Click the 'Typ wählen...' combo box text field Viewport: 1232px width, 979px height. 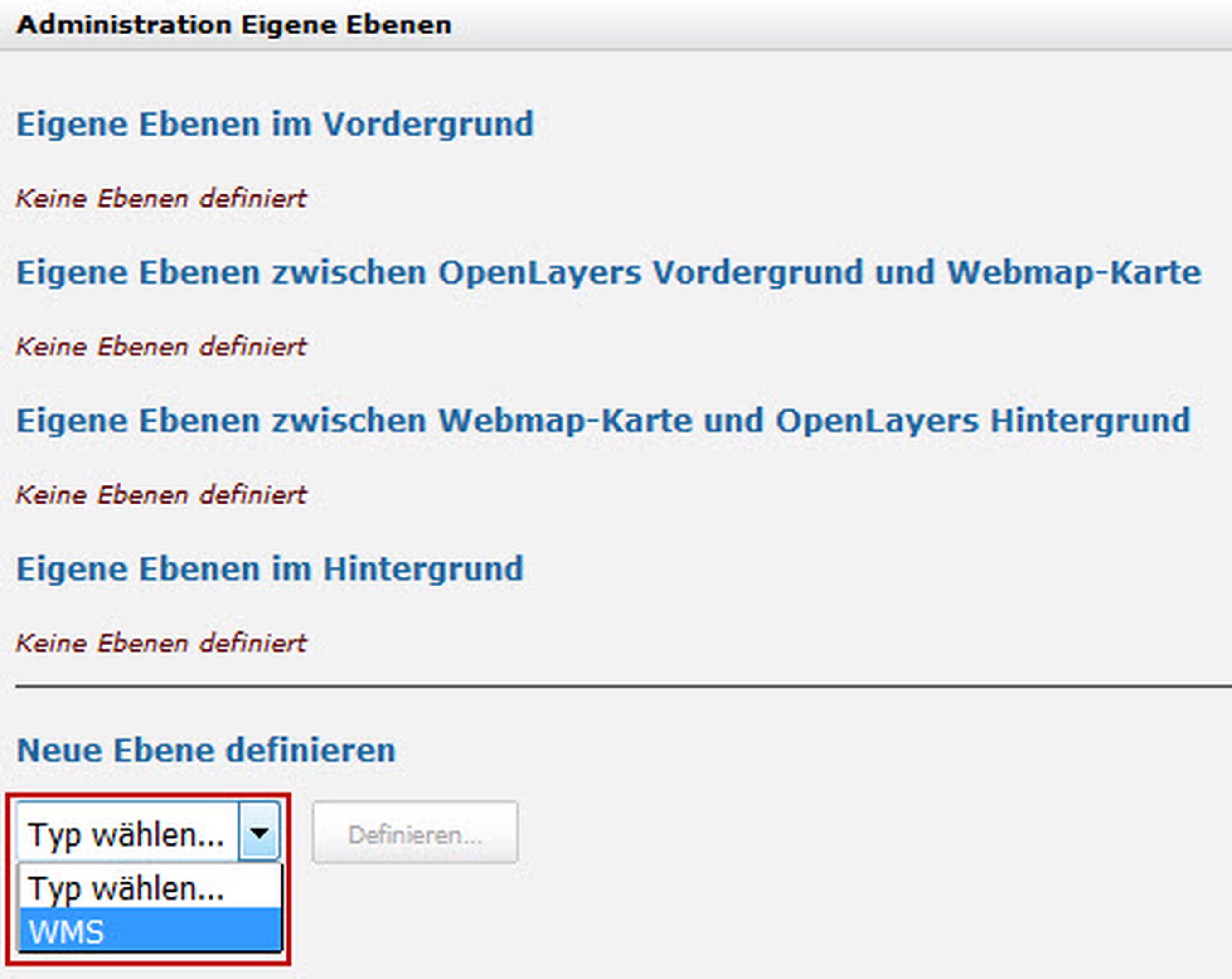click(x=127, y=834)
